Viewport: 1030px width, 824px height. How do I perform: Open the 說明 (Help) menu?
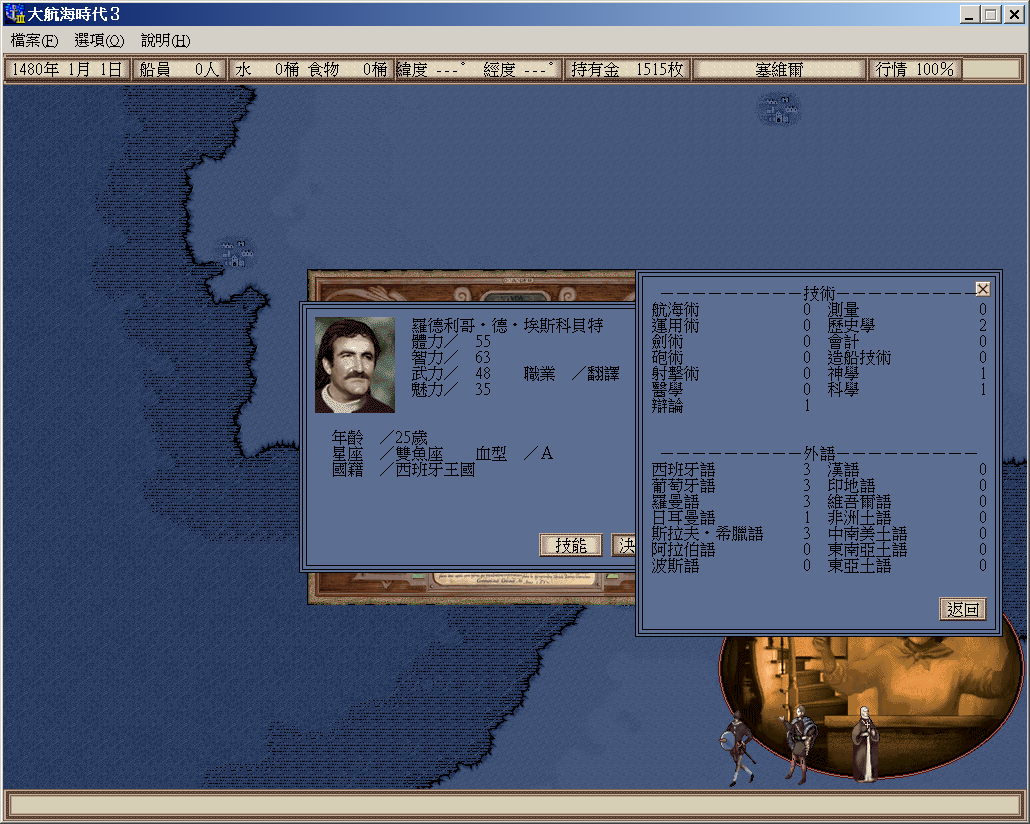pyautogui.click(x=165, y=41)
